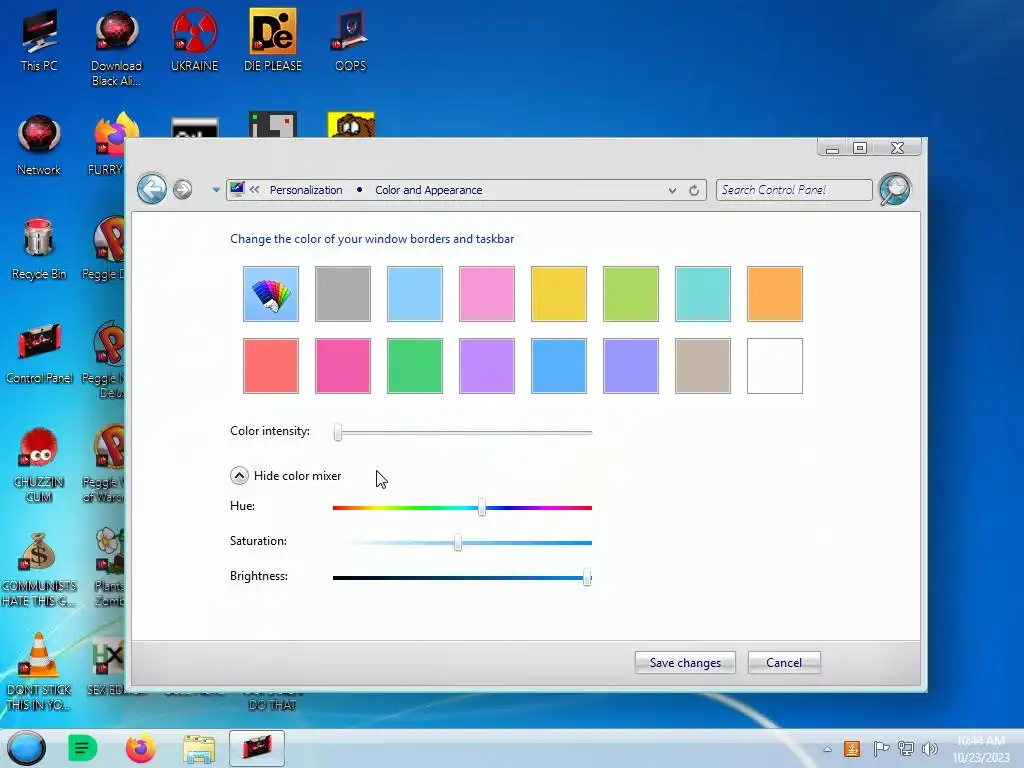
Task: Choose the light sky blue swatch
Action: click(x=415, y=294)
